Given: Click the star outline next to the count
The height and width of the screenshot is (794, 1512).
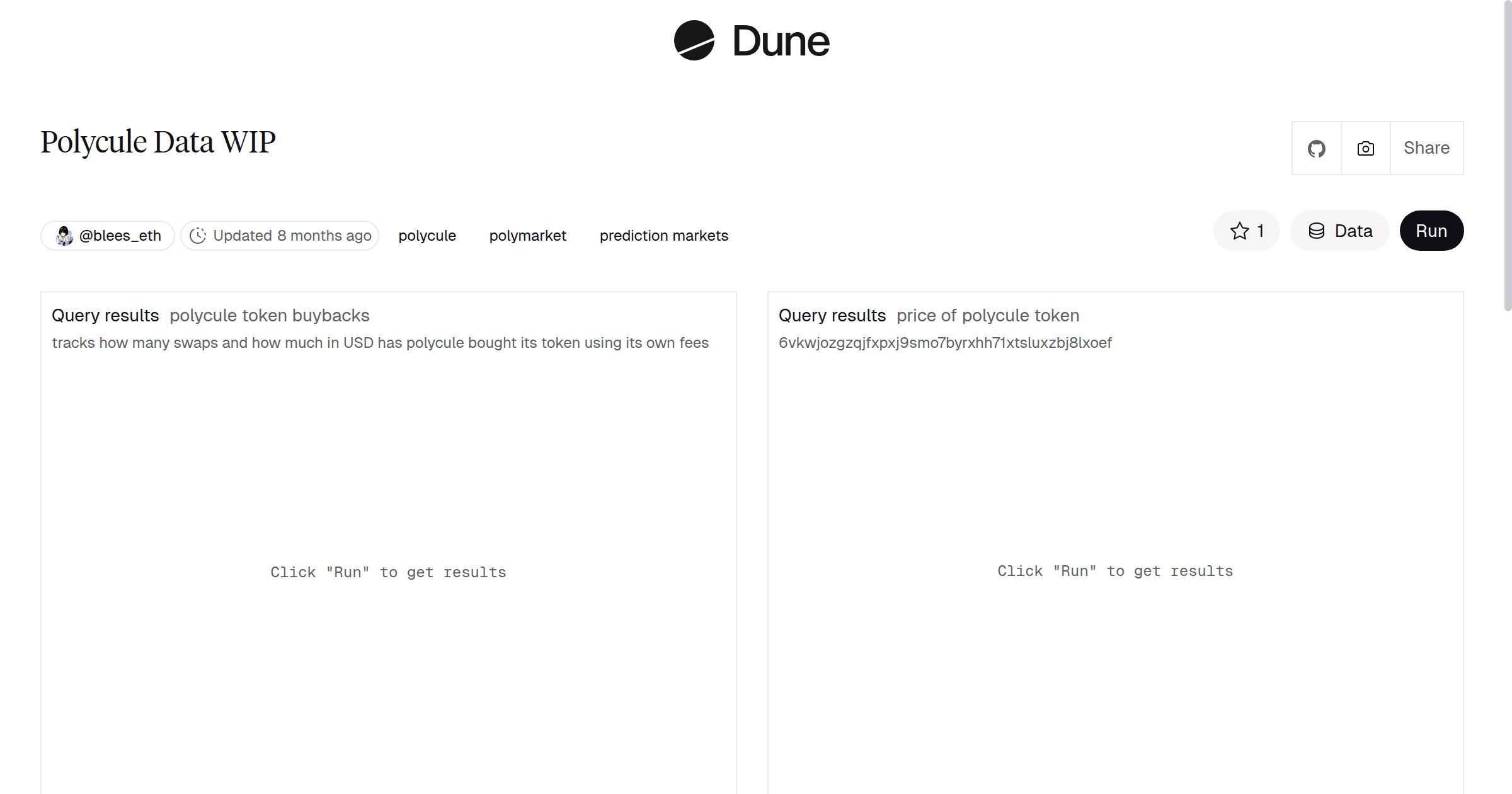Looking at the screenshot, I should point(1240,231).
